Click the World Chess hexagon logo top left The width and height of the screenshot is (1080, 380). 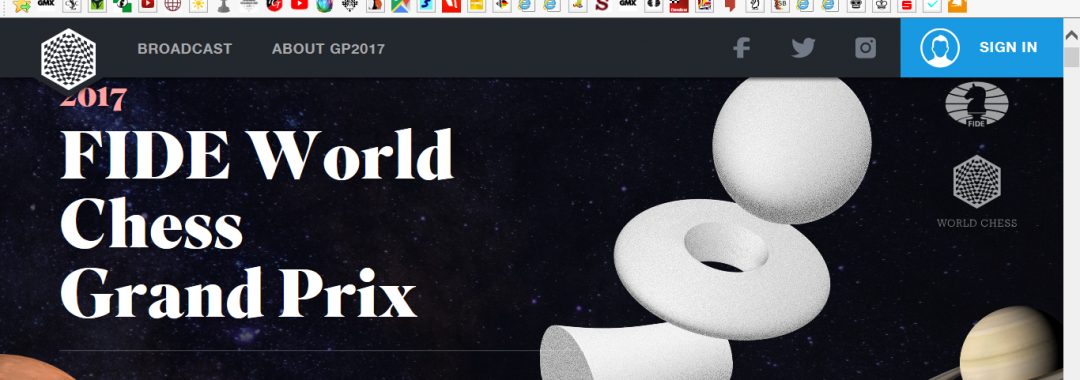click(x=68, y=59)
